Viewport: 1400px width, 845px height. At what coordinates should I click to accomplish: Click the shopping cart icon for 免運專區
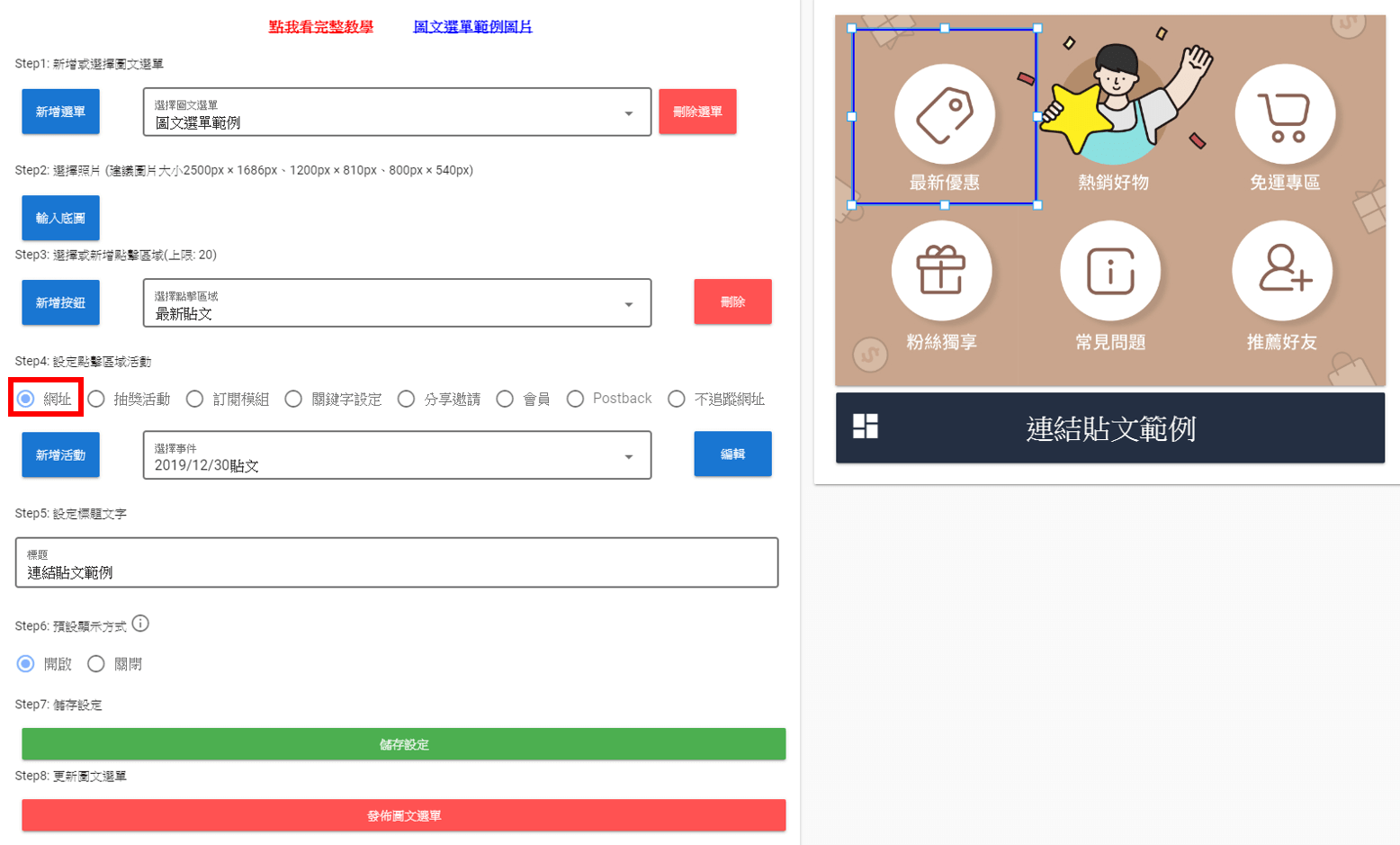point(1284,114)
